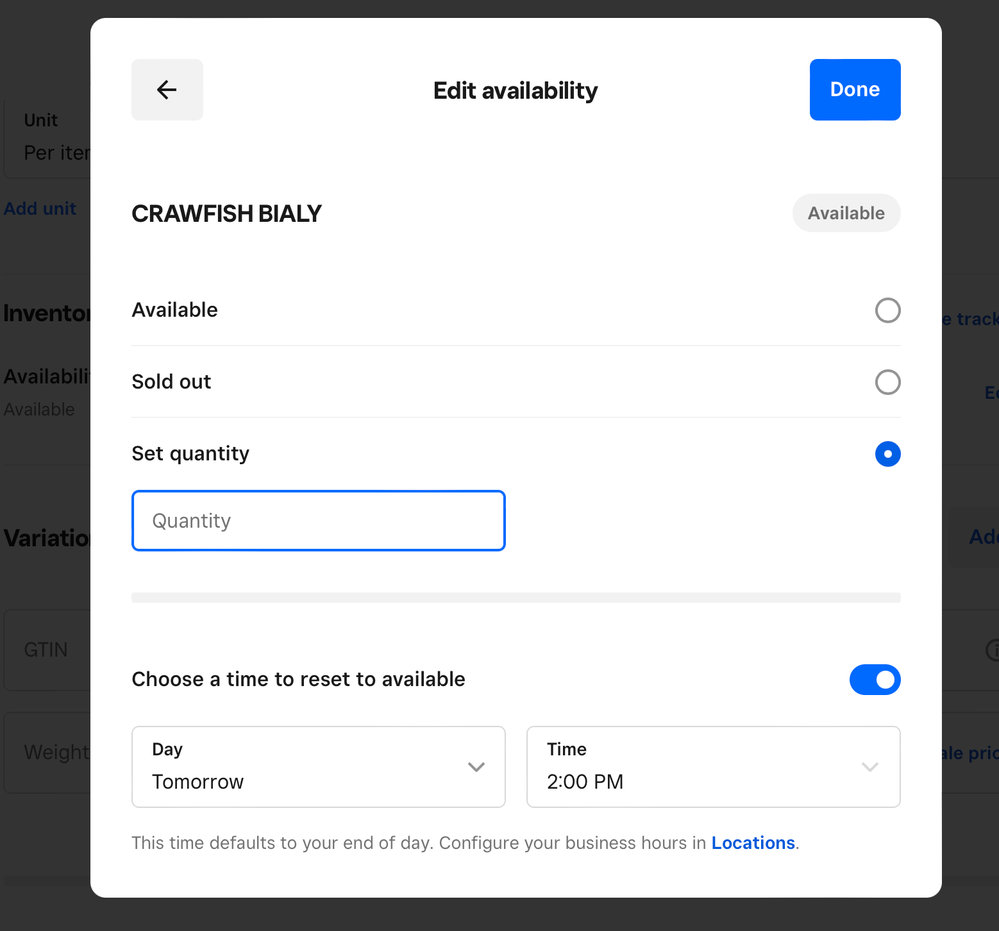This screenshot has height=931, width=999.
Task: Click the Add unit link
Action: click(40, 209)
